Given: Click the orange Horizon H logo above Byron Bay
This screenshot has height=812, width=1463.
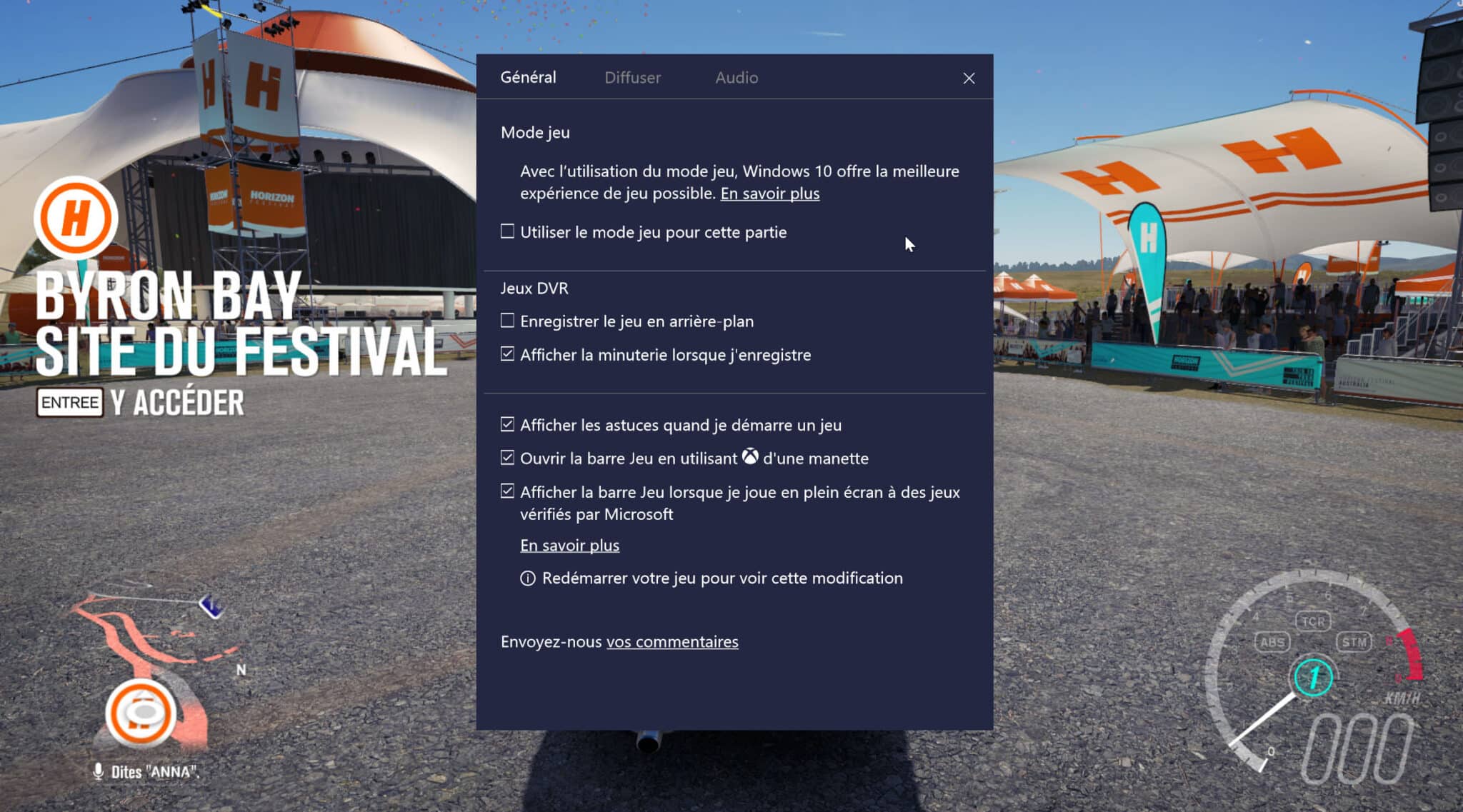Looking at the screenshot, I should [x=76, y=216].
